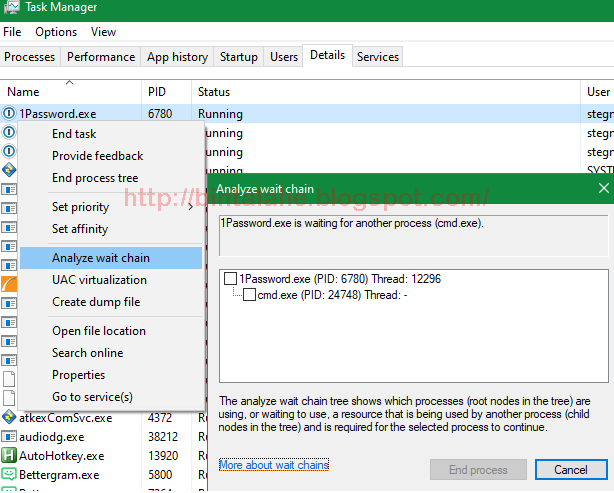Click the End process button
This screenshot has height=493, width=614.
pyautogui.click(x=478, y=470)
